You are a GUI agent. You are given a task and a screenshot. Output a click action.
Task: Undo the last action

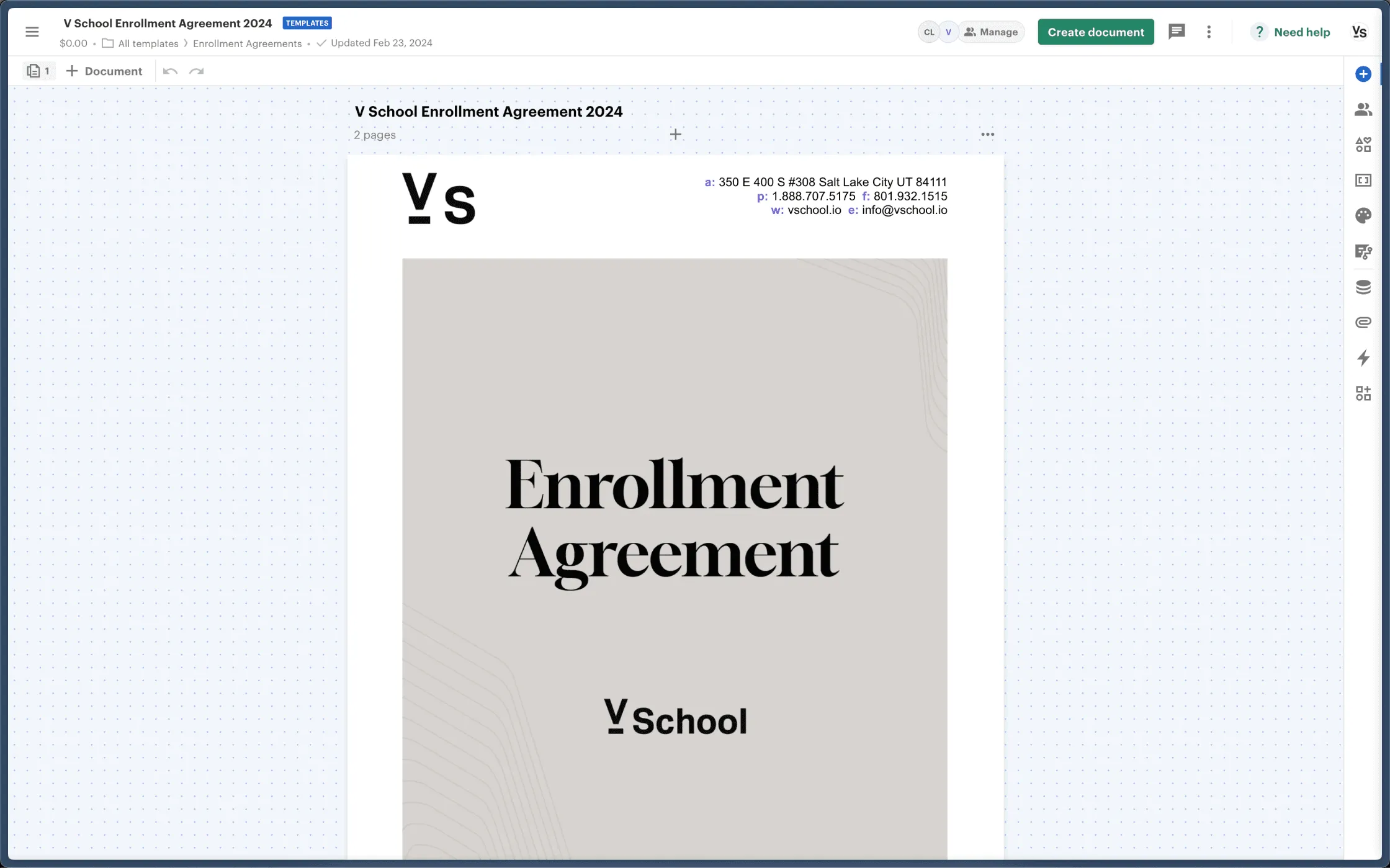170,71
